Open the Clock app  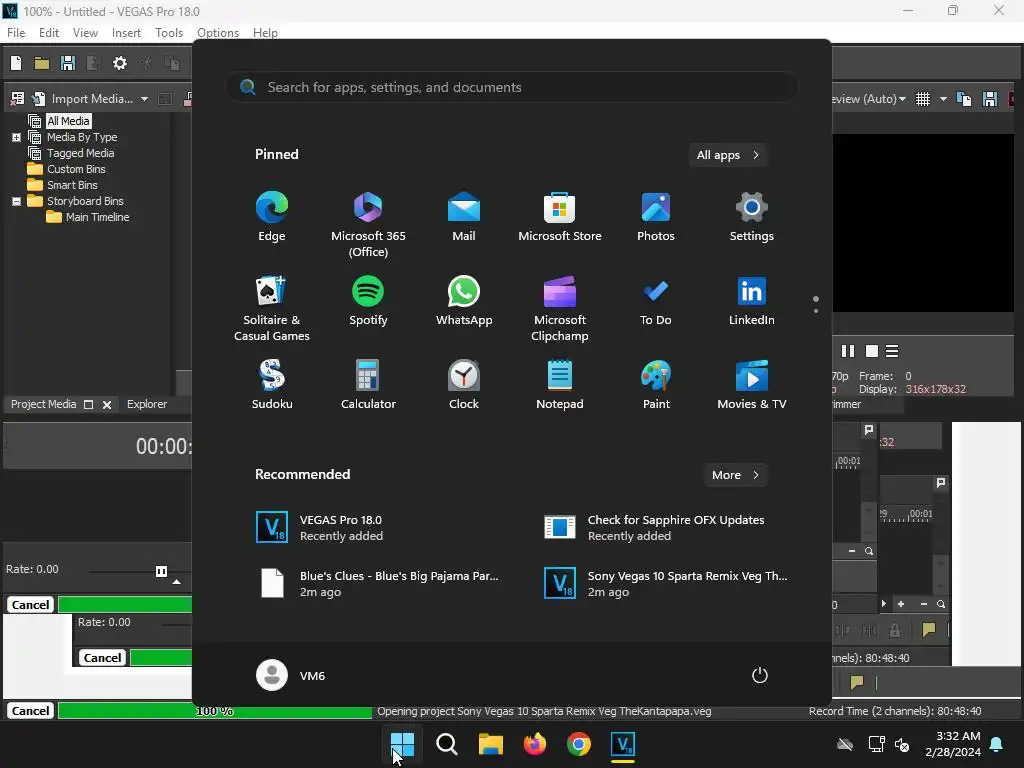pos(464,385)
